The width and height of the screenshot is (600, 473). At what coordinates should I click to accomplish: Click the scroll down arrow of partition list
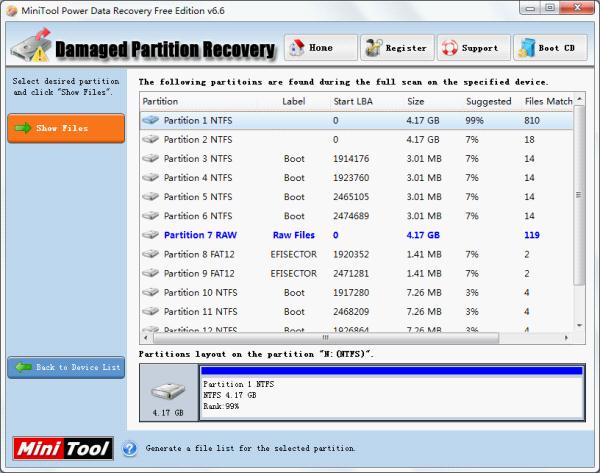(579, 326)
